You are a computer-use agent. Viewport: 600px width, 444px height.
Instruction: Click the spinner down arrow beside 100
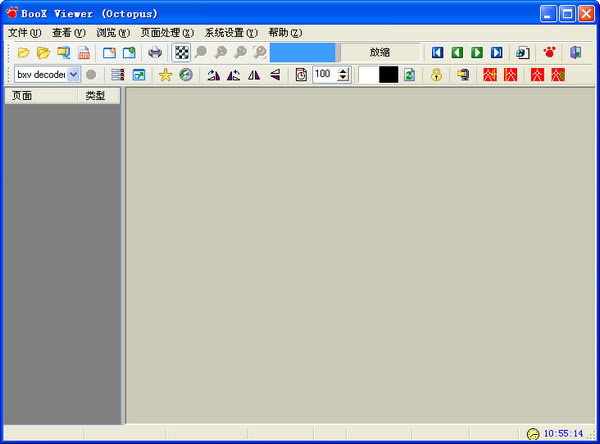pyautogui.click(x=343, y=78)
